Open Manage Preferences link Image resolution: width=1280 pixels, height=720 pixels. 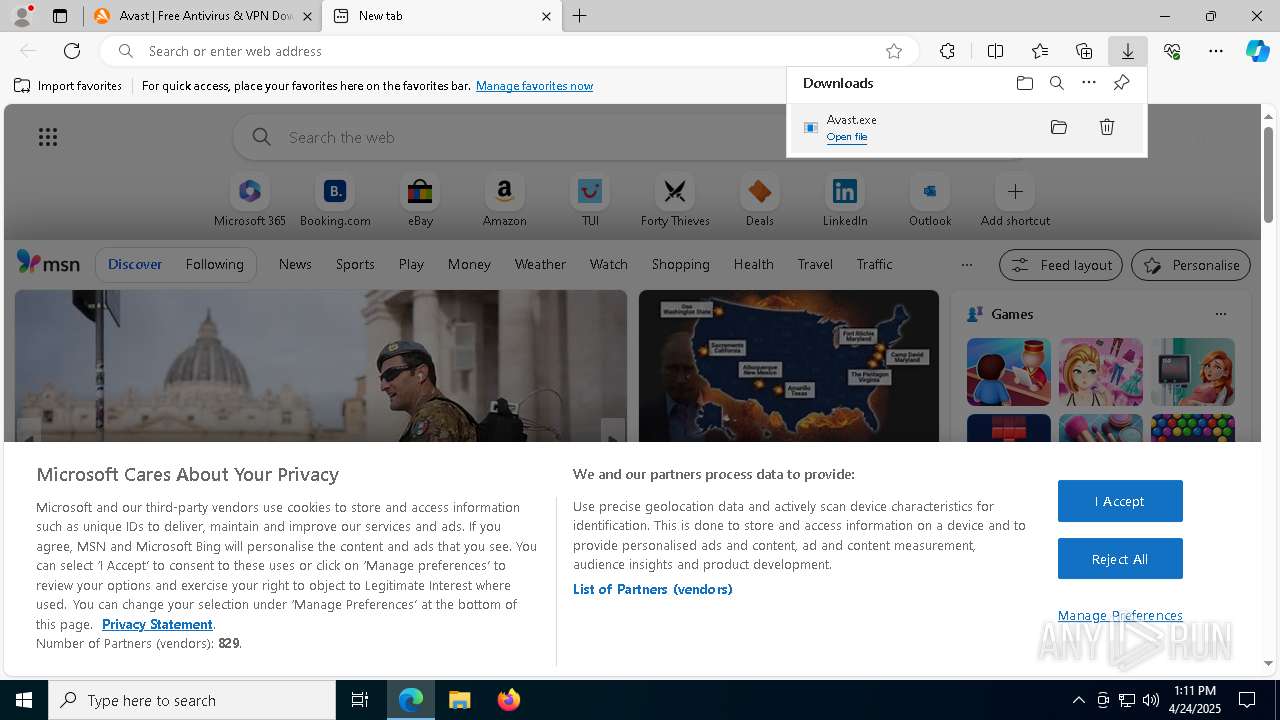1120,615
